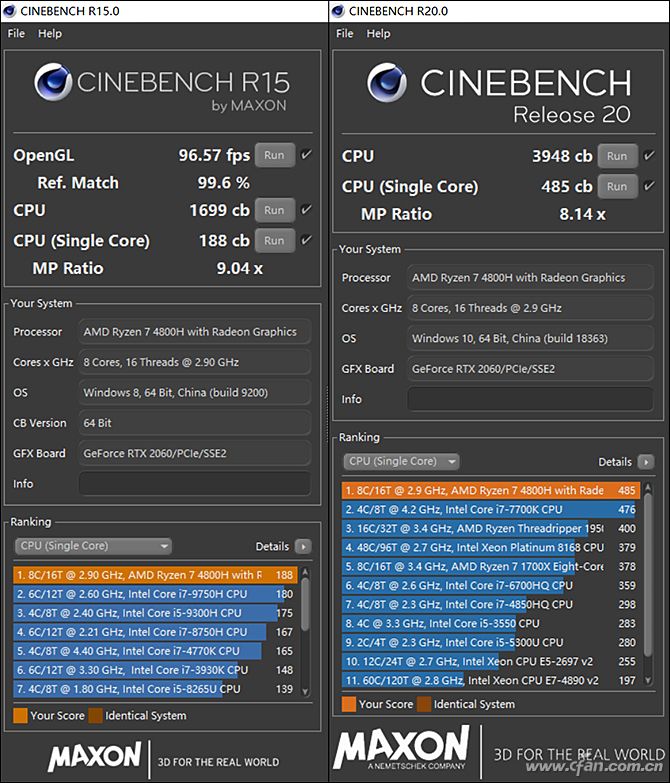Select the Intel Core i5-5300U ranking row
The height and width of the screenshot is (783, 670).
point(491,642)
